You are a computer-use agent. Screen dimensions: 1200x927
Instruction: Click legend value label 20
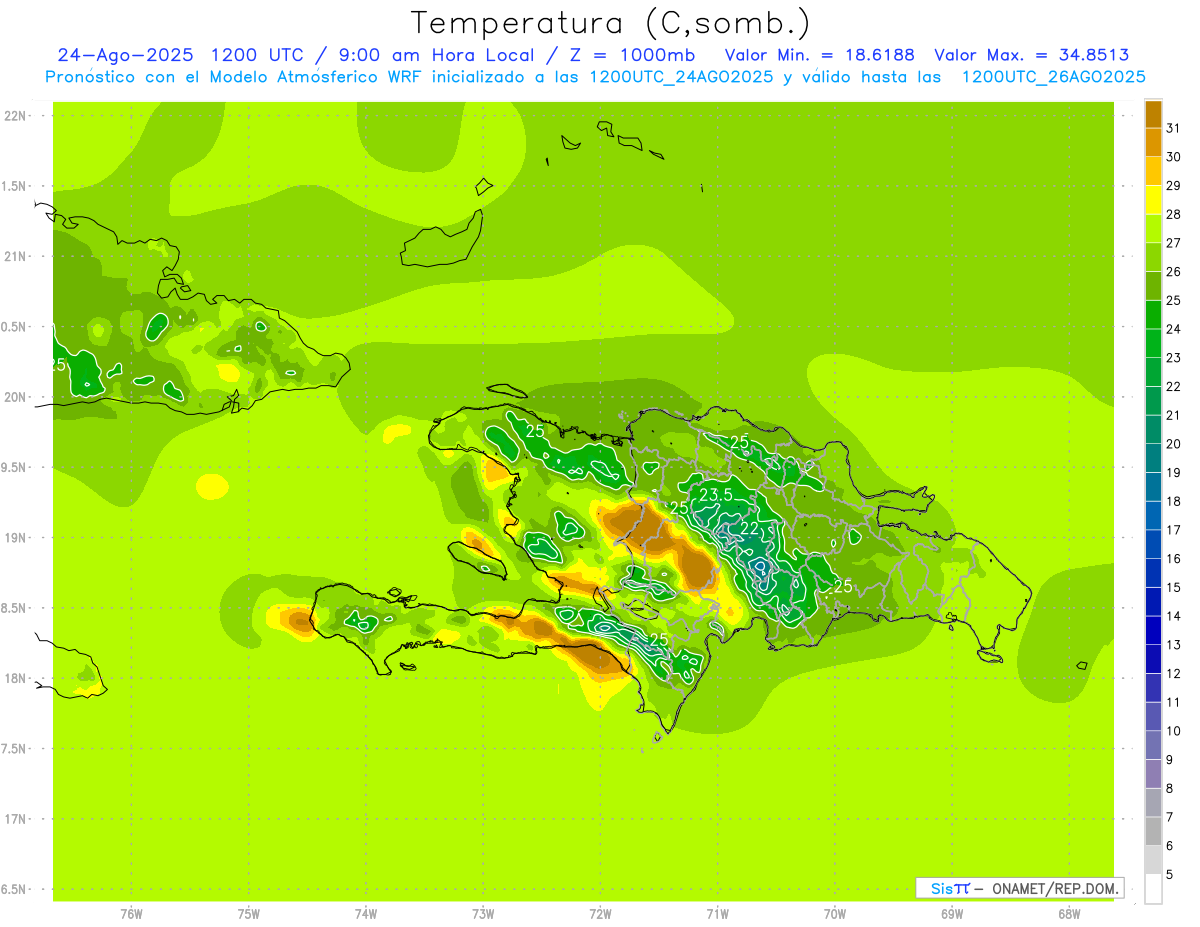(x=1173, y=444)
